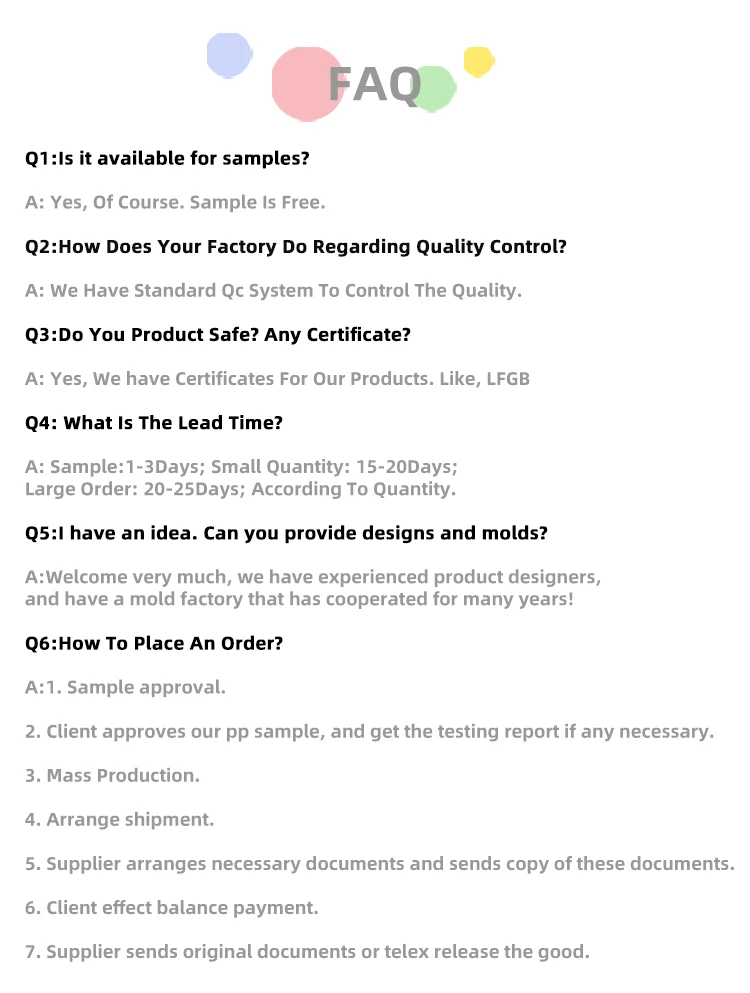
Task: Click the Standard Qc System answer
Action: pos(273,290)
